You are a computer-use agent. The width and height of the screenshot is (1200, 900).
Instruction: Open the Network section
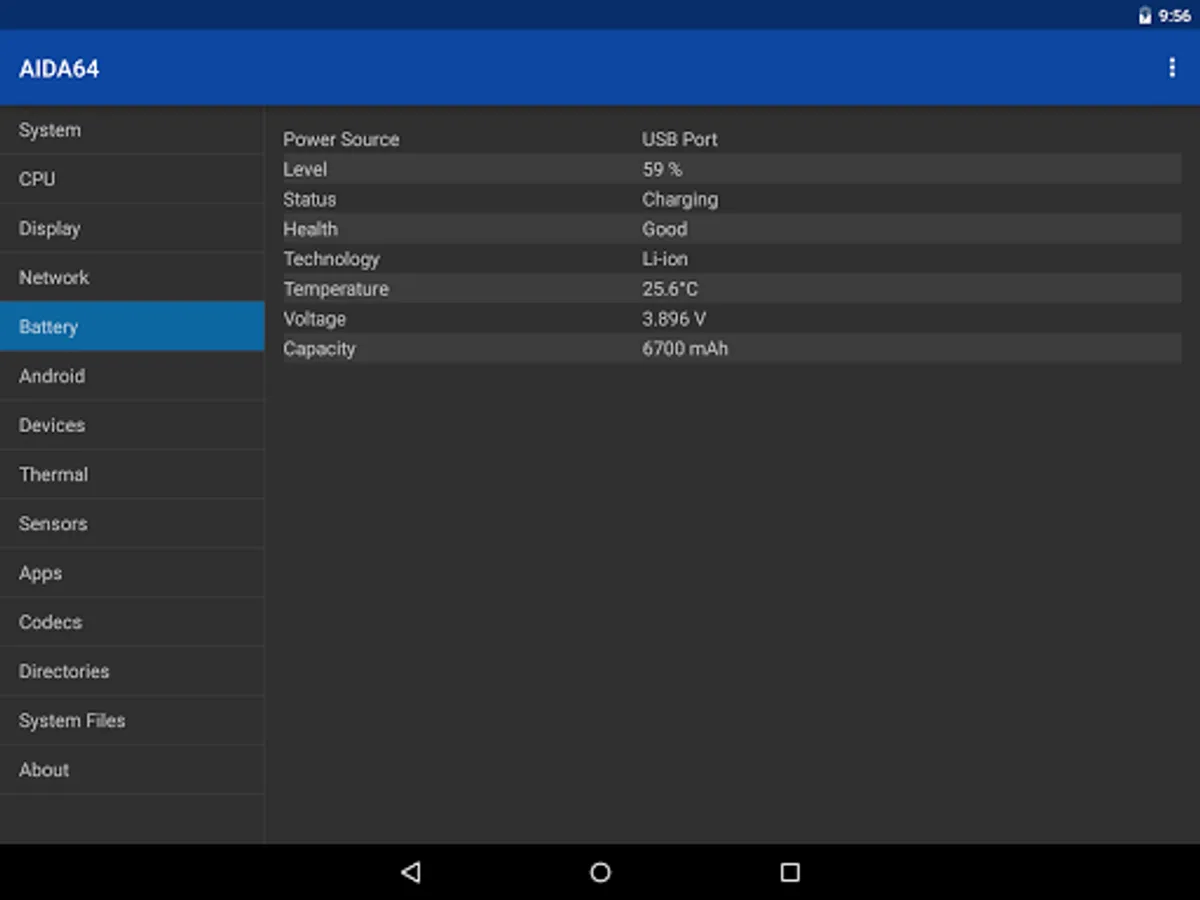[x=132, y=277]
